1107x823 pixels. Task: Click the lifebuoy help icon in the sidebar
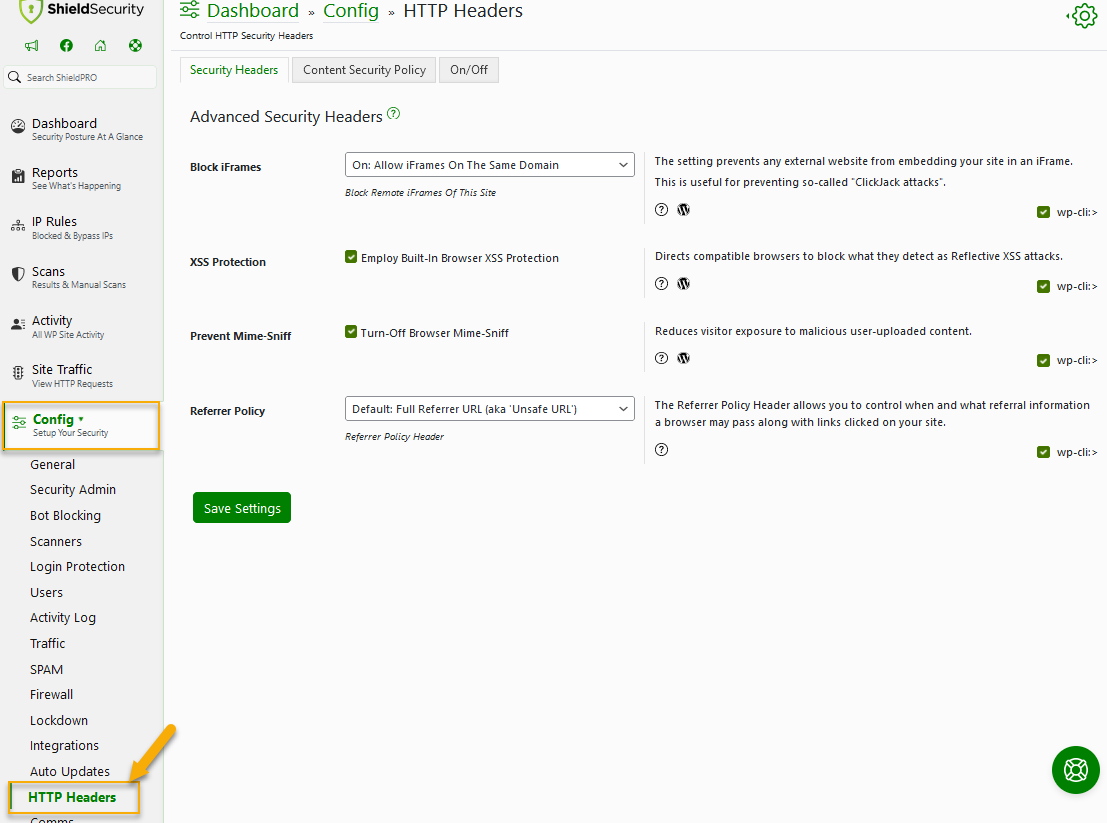coord(134,45)
